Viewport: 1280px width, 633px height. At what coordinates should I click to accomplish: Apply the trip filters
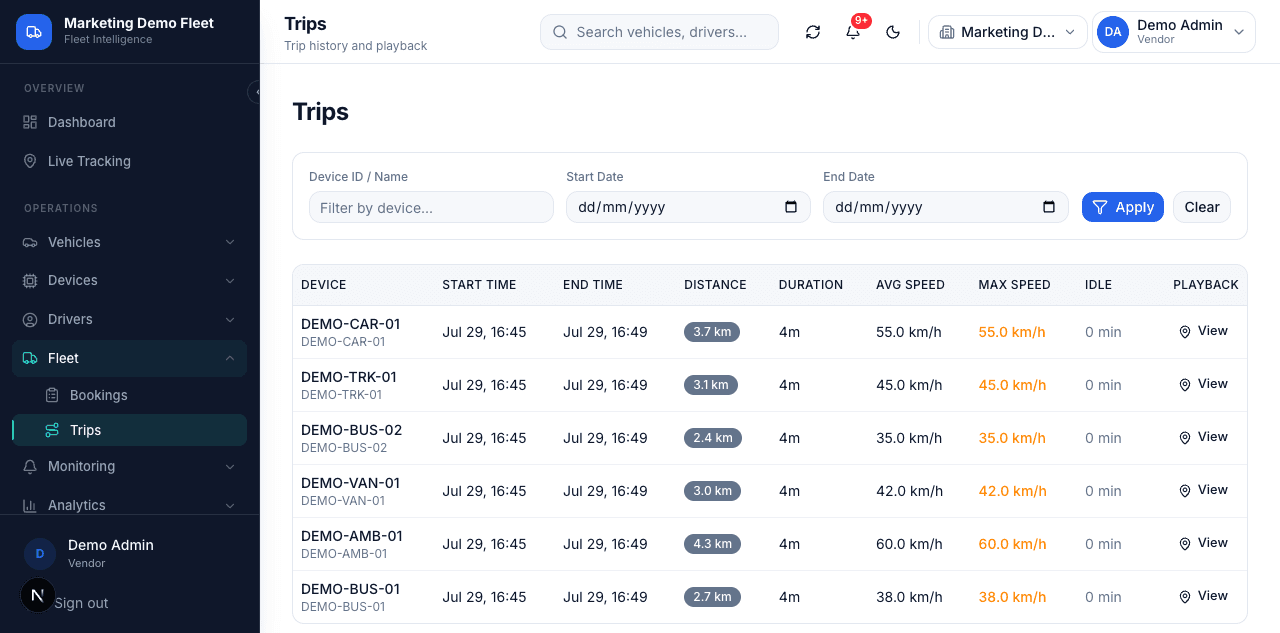(1123, 207)
